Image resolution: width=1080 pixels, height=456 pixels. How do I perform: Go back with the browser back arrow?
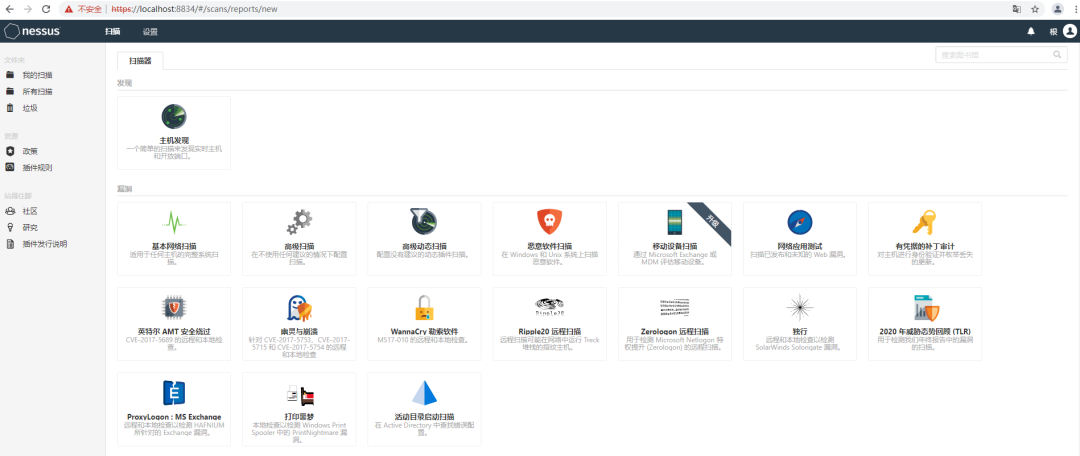(10, 9)
